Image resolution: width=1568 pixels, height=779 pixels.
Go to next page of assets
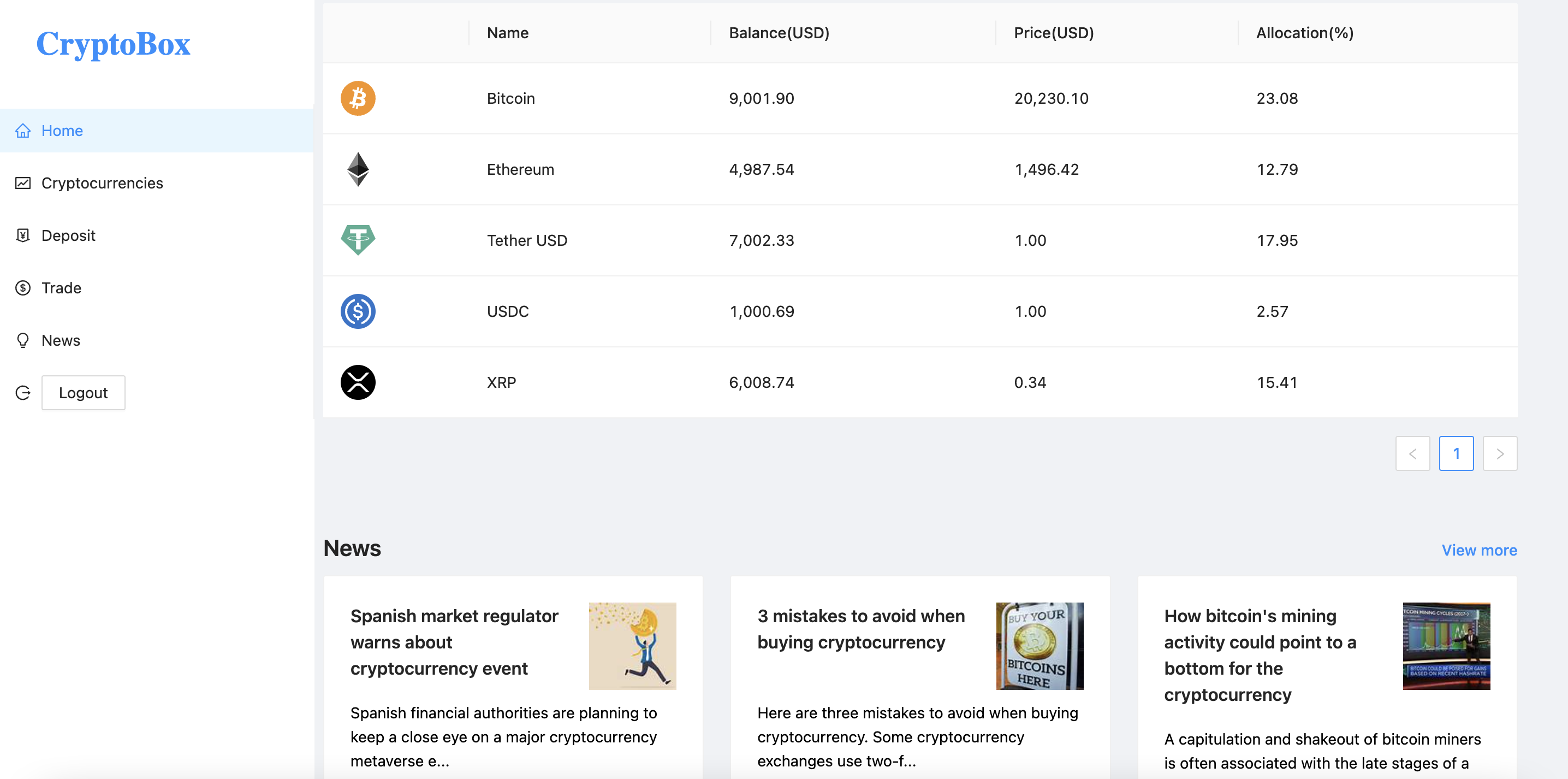(1500, 453)
